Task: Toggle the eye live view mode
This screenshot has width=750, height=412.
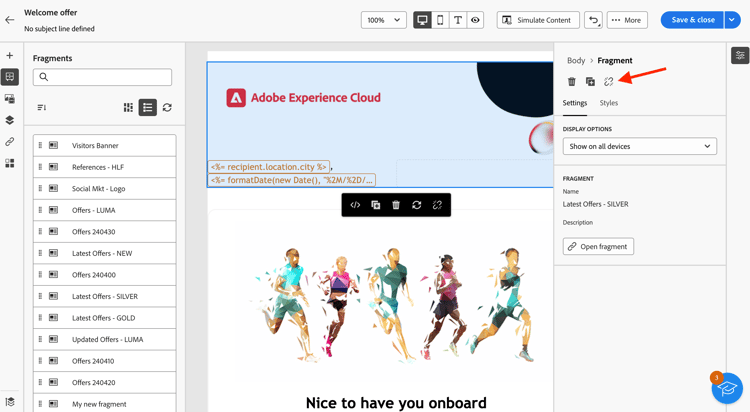Action: (x=475, y=20)
